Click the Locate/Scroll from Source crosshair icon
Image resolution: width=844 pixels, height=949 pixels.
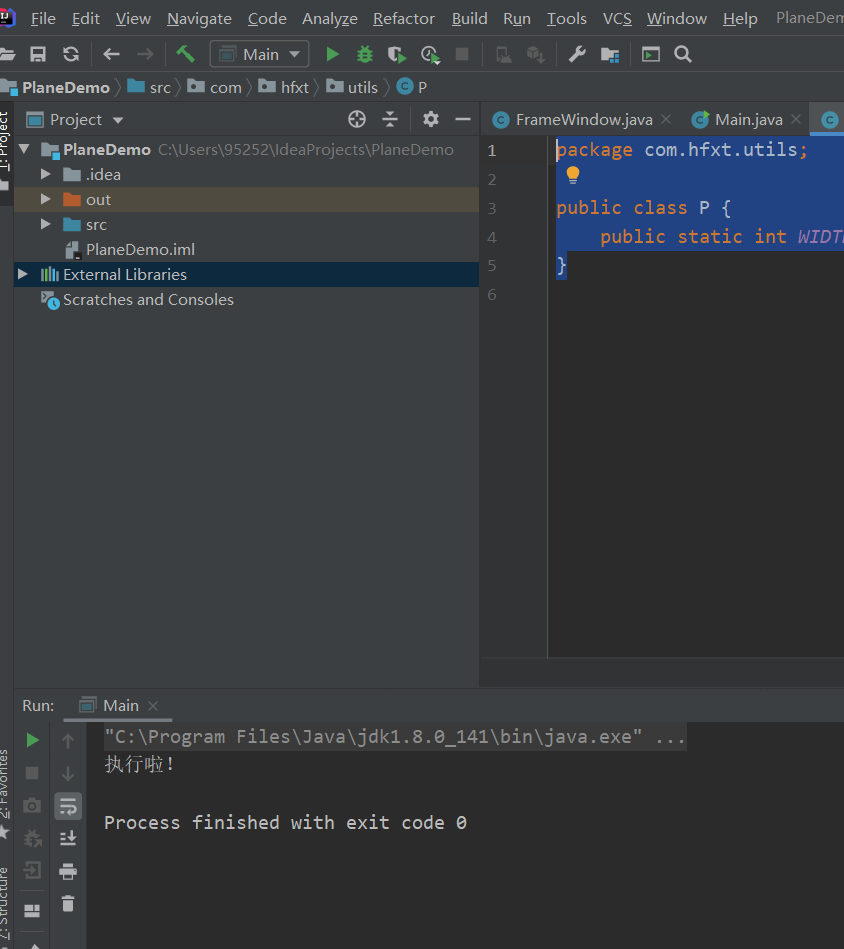357,119
